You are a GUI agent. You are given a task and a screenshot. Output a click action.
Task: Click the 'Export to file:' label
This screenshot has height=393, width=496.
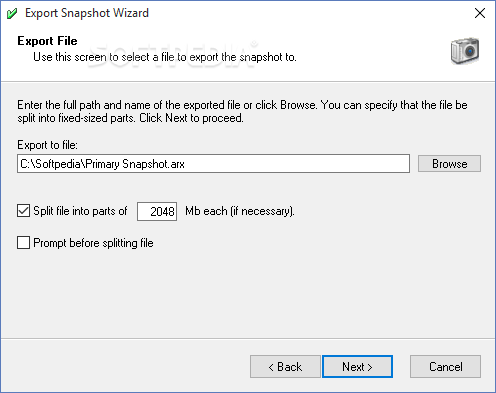point(47,145)
